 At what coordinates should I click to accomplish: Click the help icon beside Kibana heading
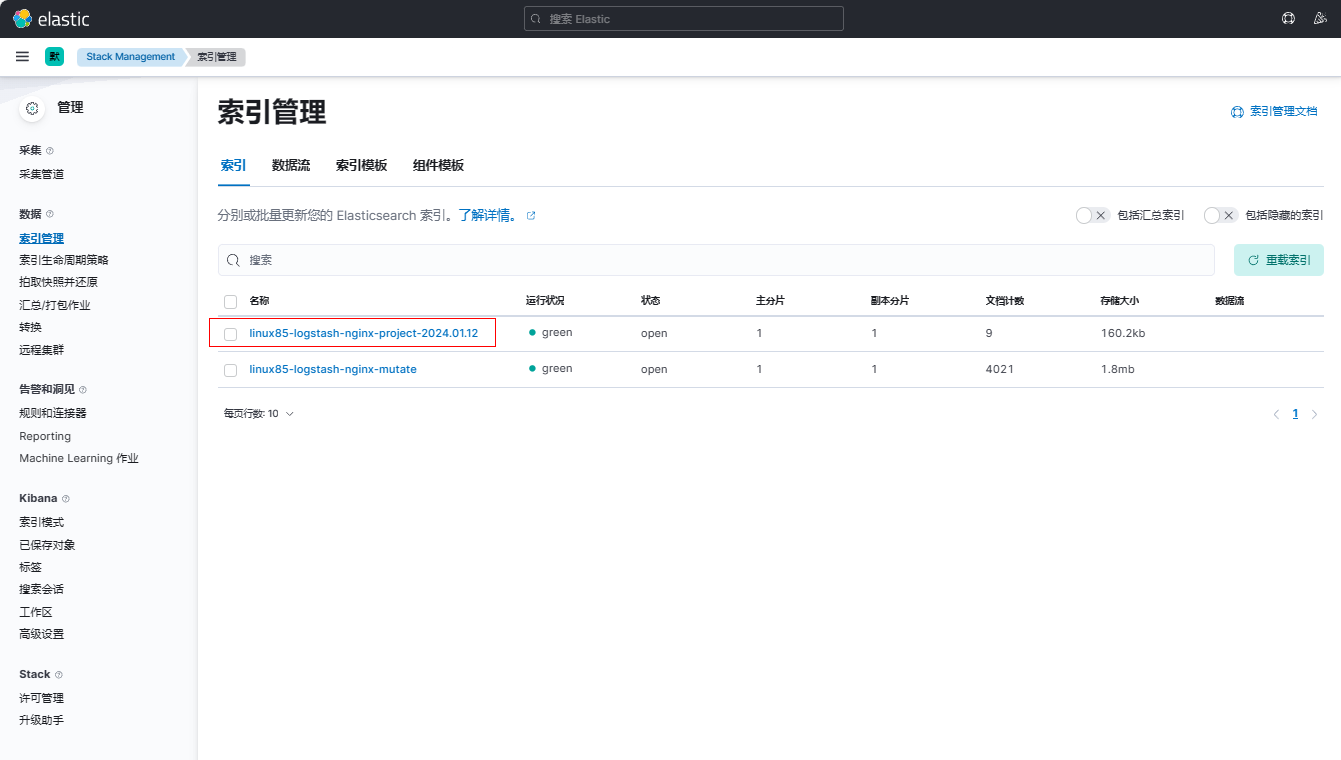[66, 499]
